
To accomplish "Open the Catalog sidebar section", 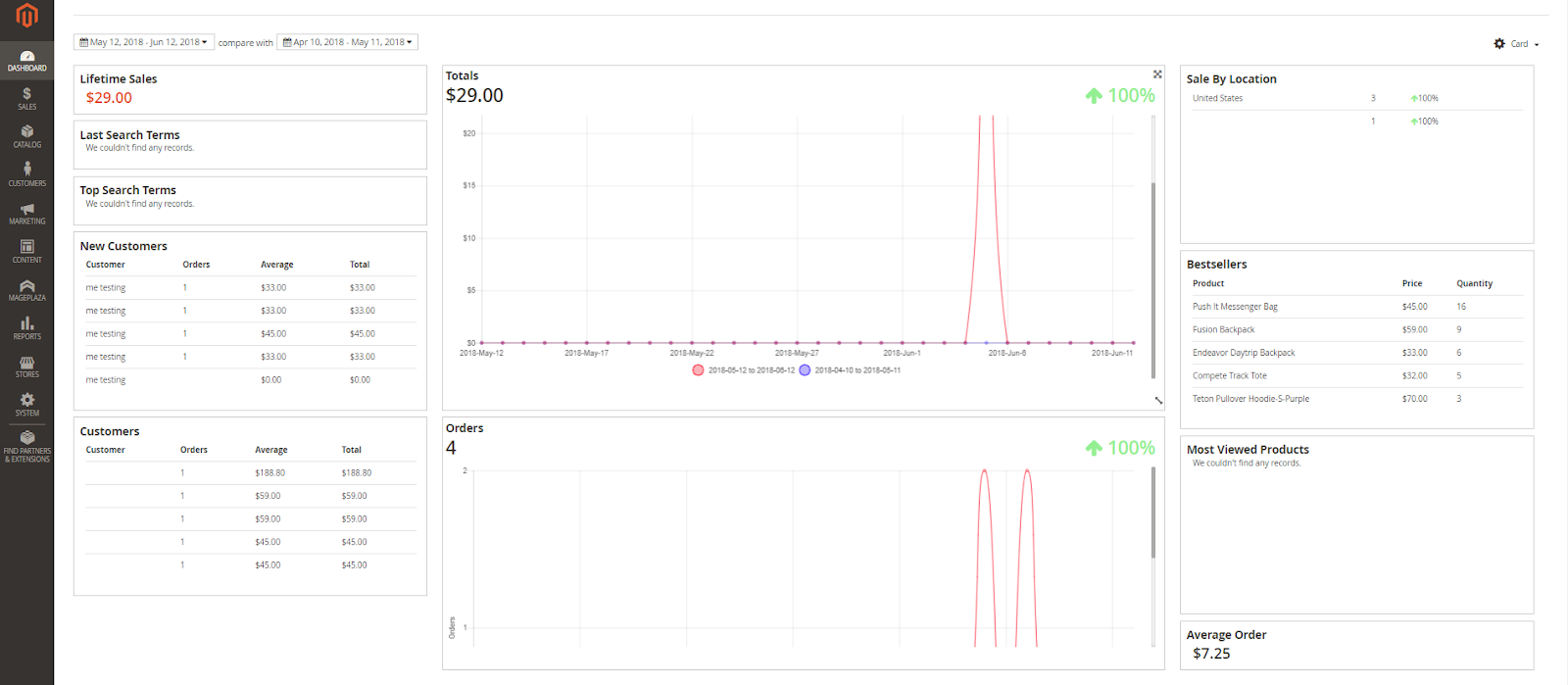I will 26,136.
